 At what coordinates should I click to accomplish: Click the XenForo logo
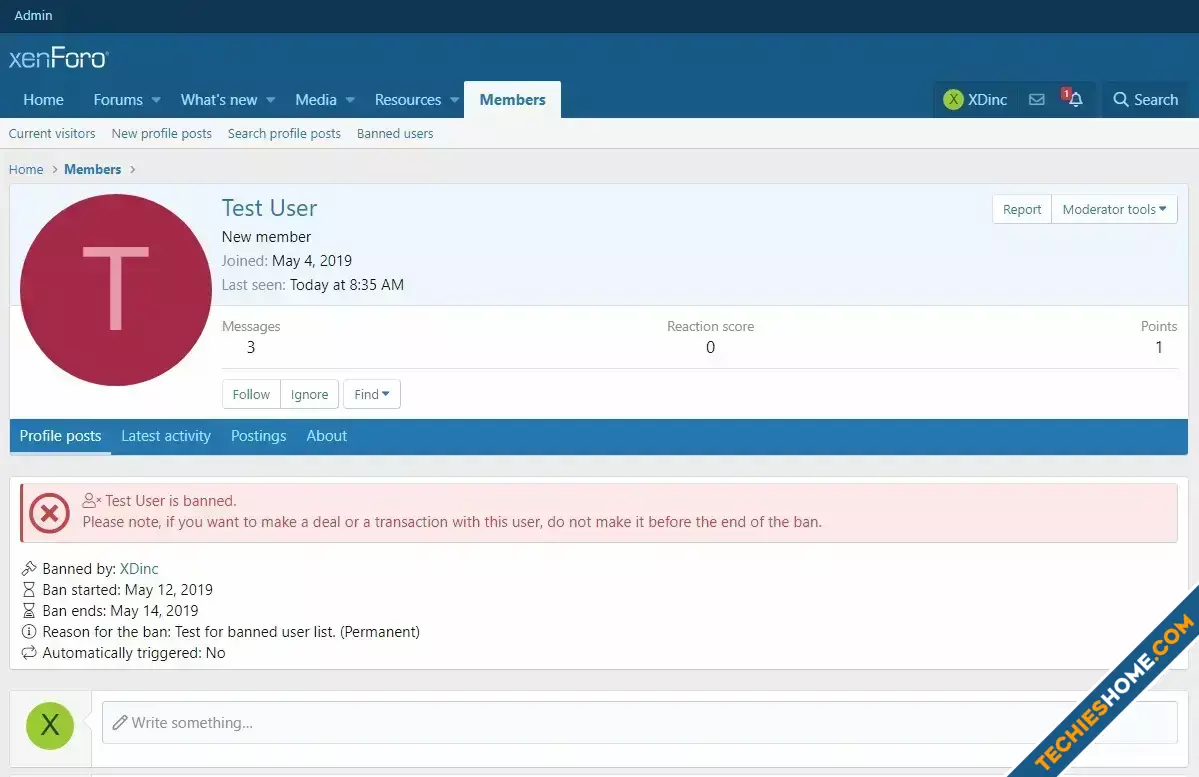click(58, 59)
